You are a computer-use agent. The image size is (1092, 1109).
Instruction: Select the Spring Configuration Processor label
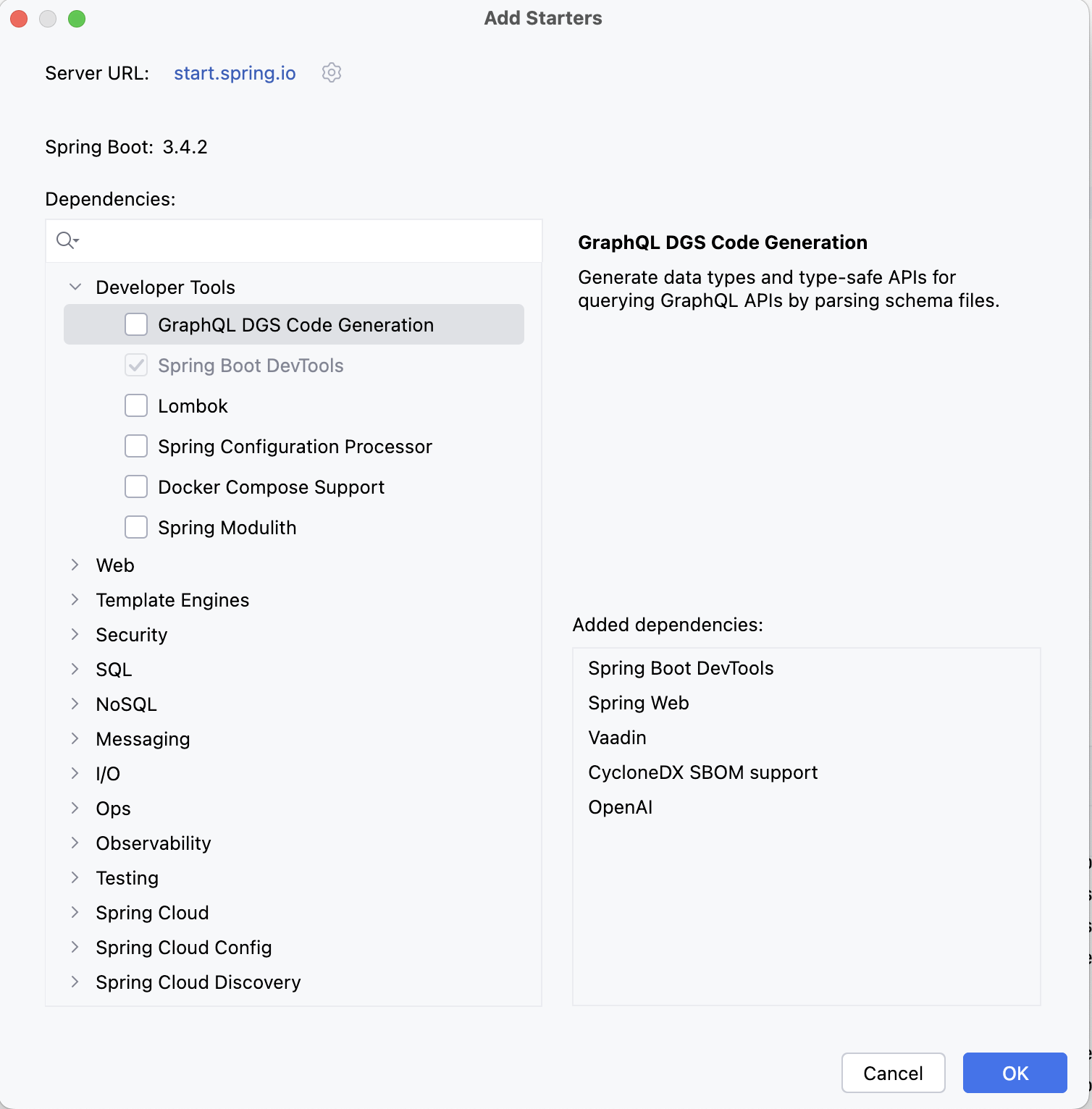tap(295, 447)
